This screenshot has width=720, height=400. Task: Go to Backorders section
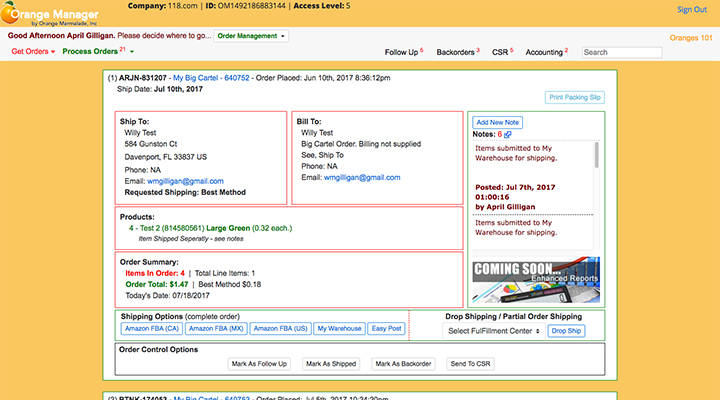[x=456, y=52]
